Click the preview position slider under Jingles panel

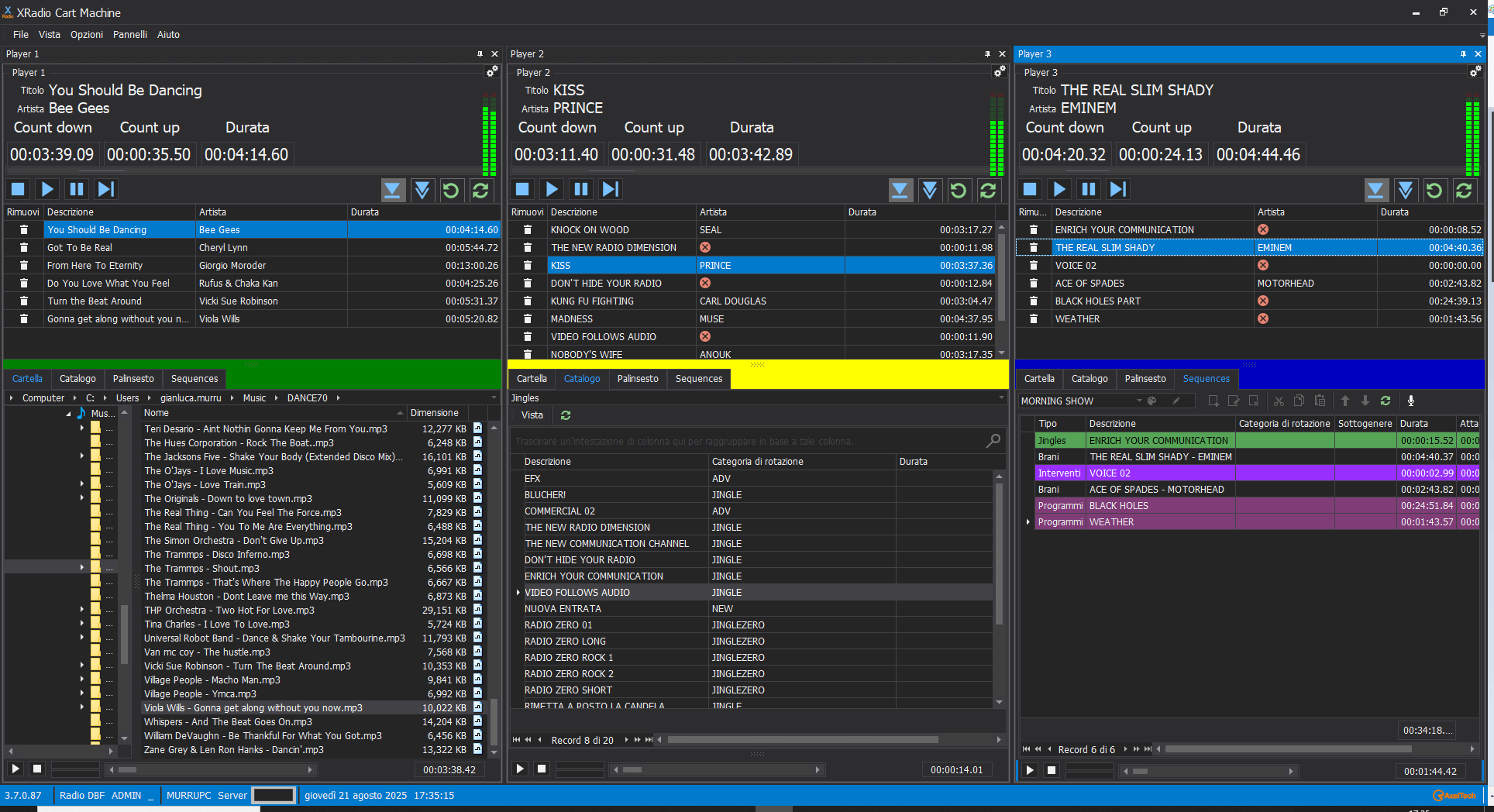pos(718,769)
